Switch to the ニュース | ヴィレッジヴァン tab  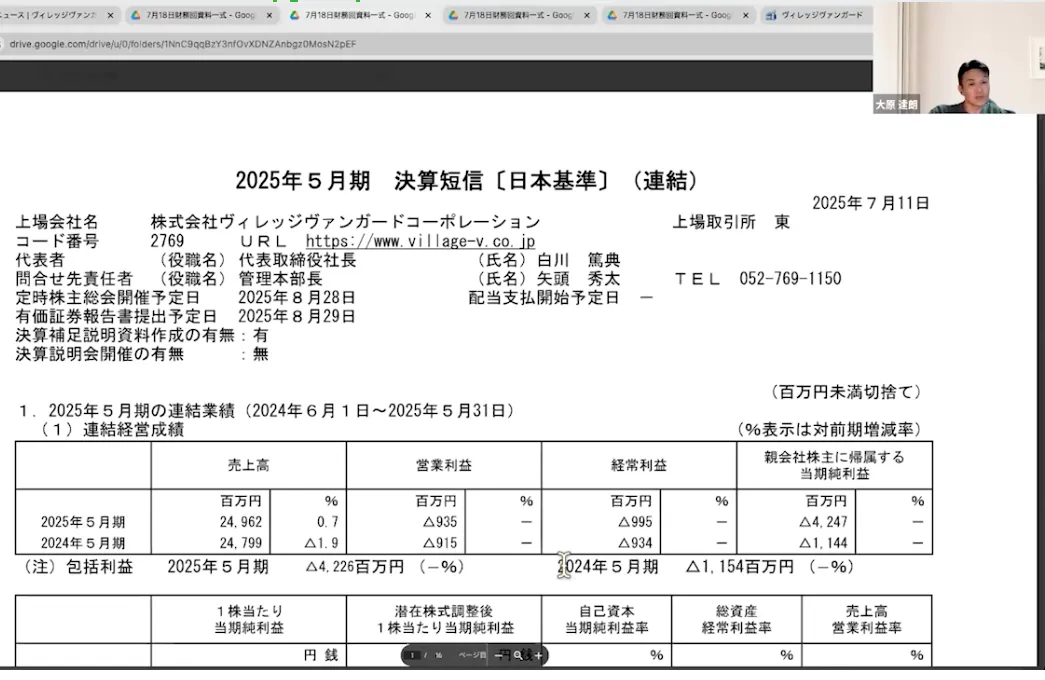50,16
